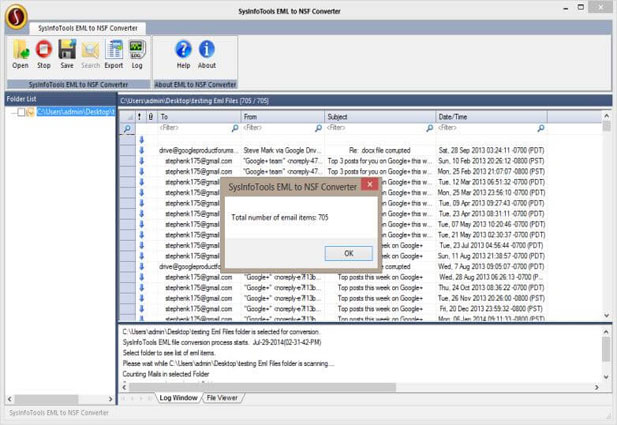The height and width of the screenshot is (425, 617).
Task: Select the C:\Users\admin\Desktop tree node
Action: [x=76, y=112]
